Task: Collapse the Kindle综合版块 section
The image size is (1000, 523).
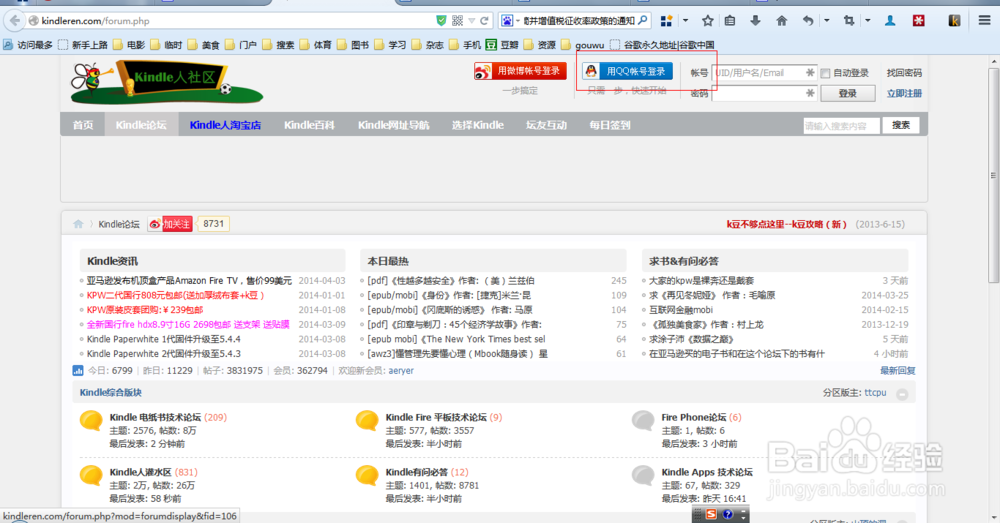Action: (902, 394)
